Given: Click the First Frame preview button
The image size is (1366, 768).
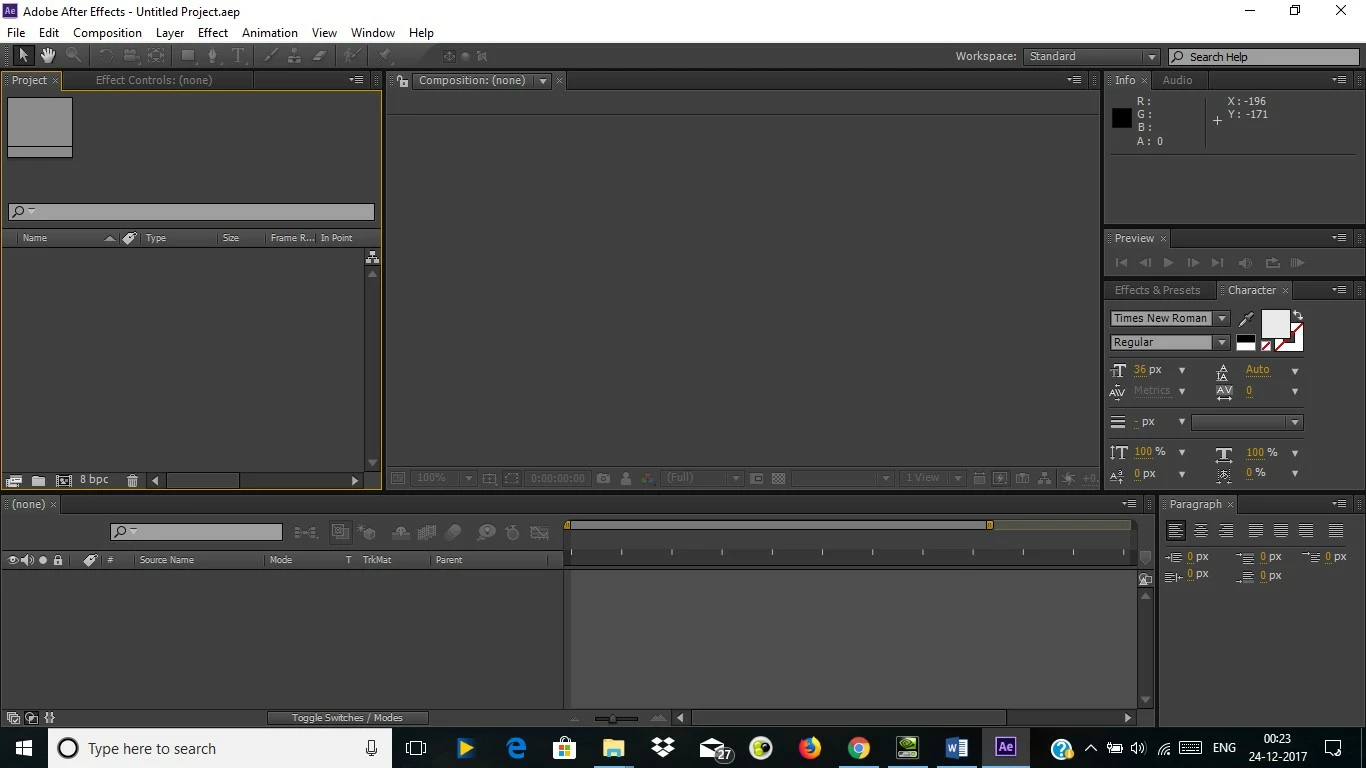Looking at the screenshot, I should tap(1121, 263).
